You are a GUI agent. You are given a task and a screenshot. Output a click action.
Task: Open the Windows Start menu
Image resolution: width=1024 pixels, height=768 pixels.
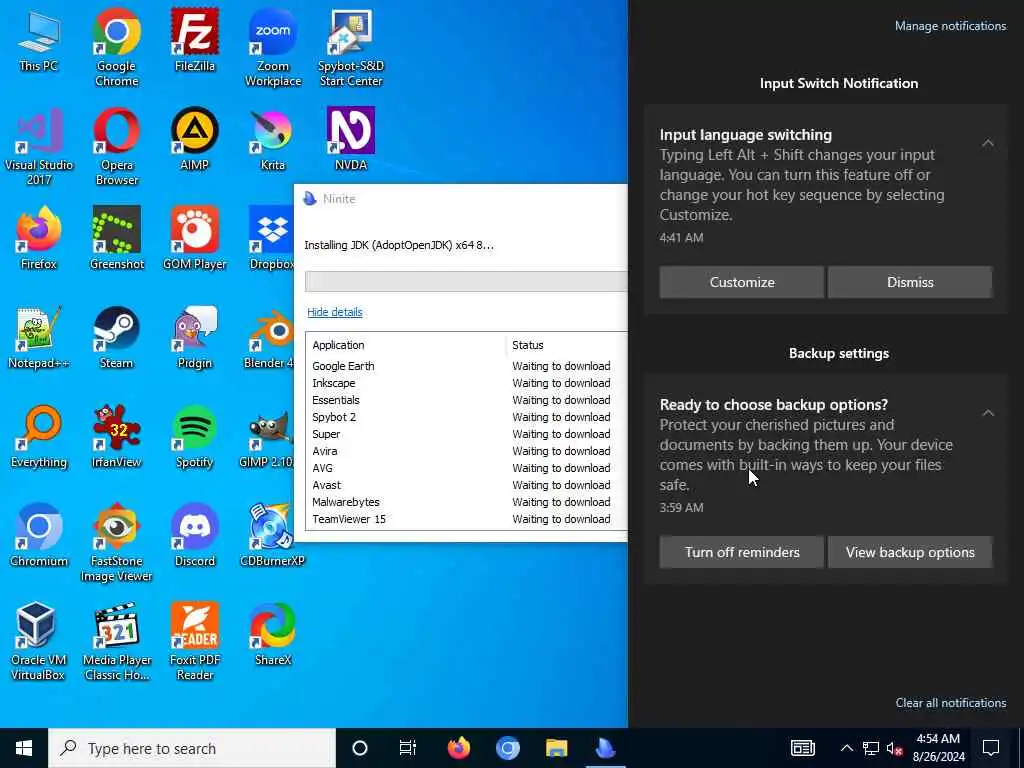pos(24,748)
